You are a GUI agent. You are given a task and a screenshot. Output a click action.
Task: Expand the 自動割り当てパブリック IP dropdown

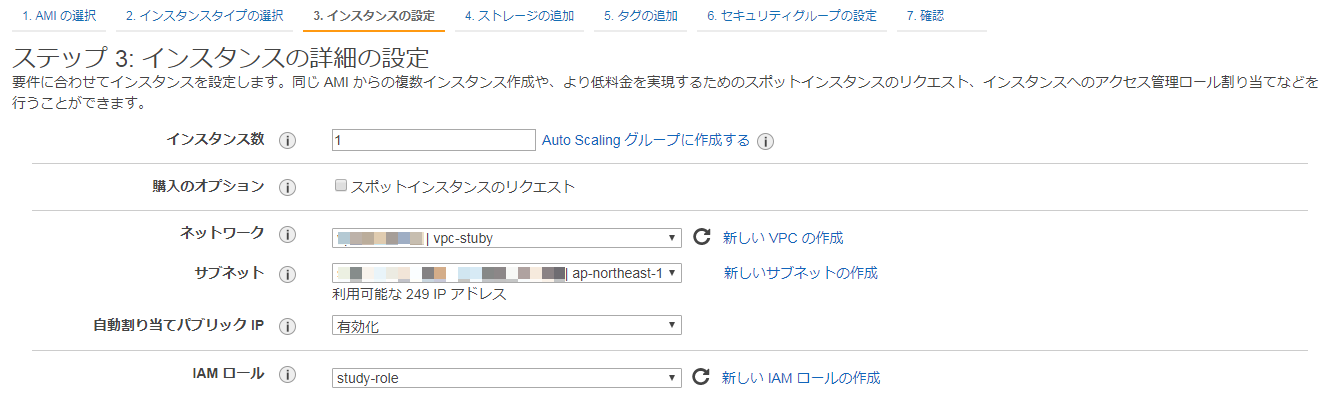pos(506,326)
